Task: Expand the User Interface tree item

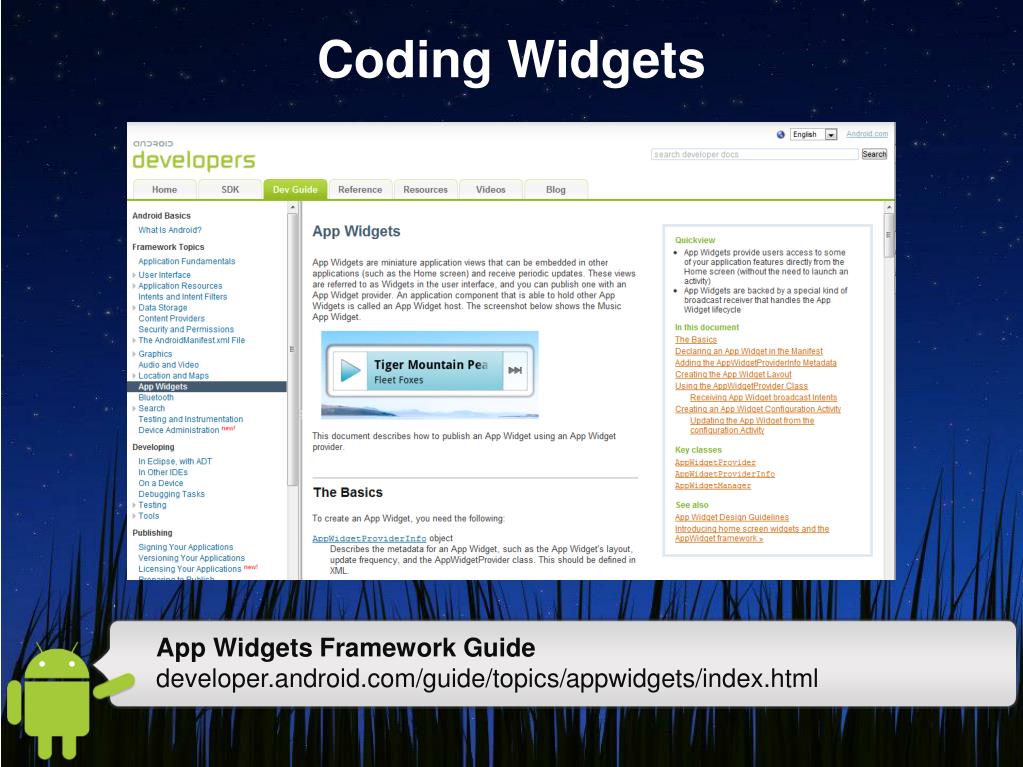Action: (134, 275)
